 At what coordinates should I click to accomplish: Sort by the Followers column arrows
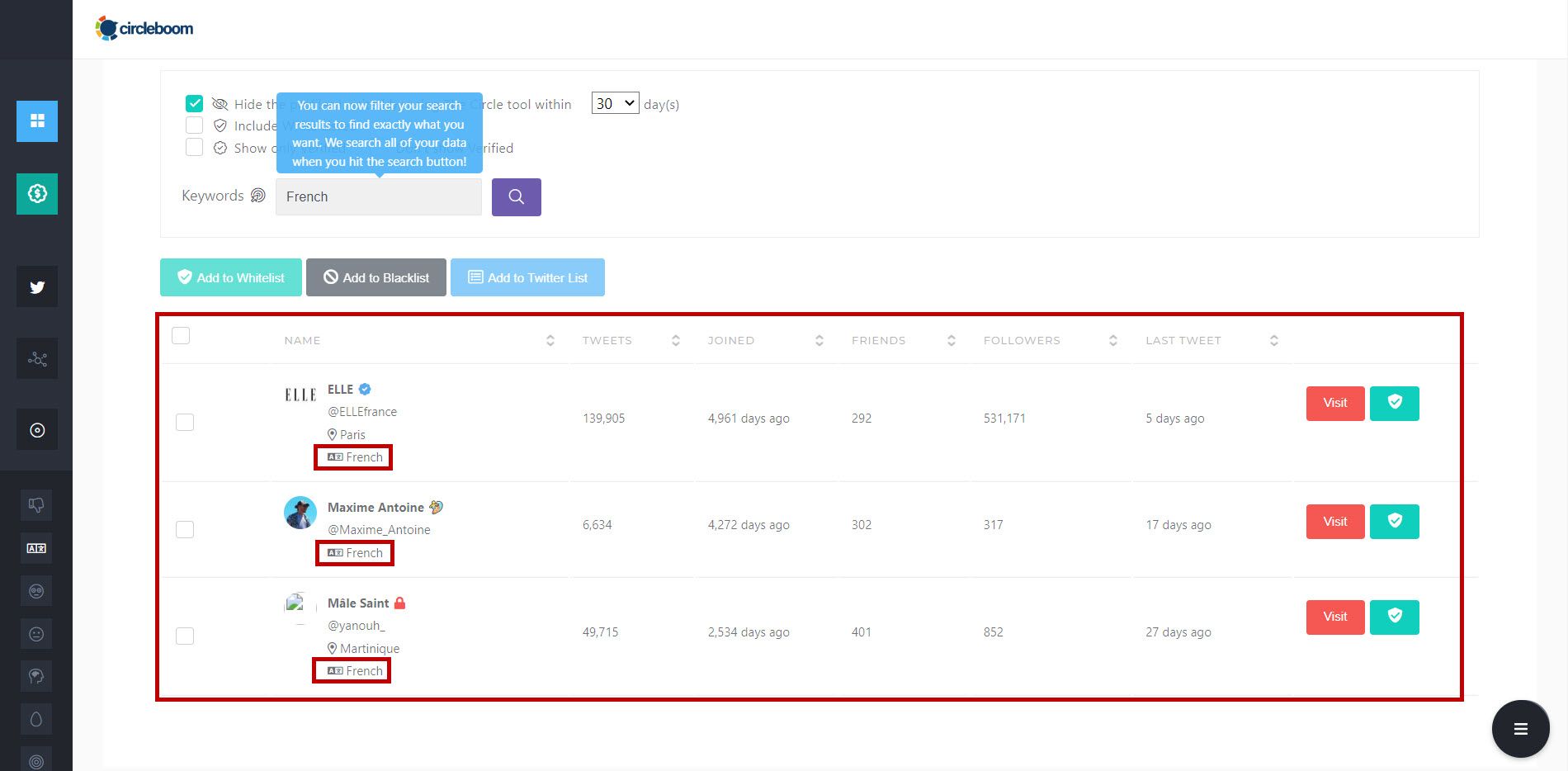pyautogui.click(x=1113, y=340)
